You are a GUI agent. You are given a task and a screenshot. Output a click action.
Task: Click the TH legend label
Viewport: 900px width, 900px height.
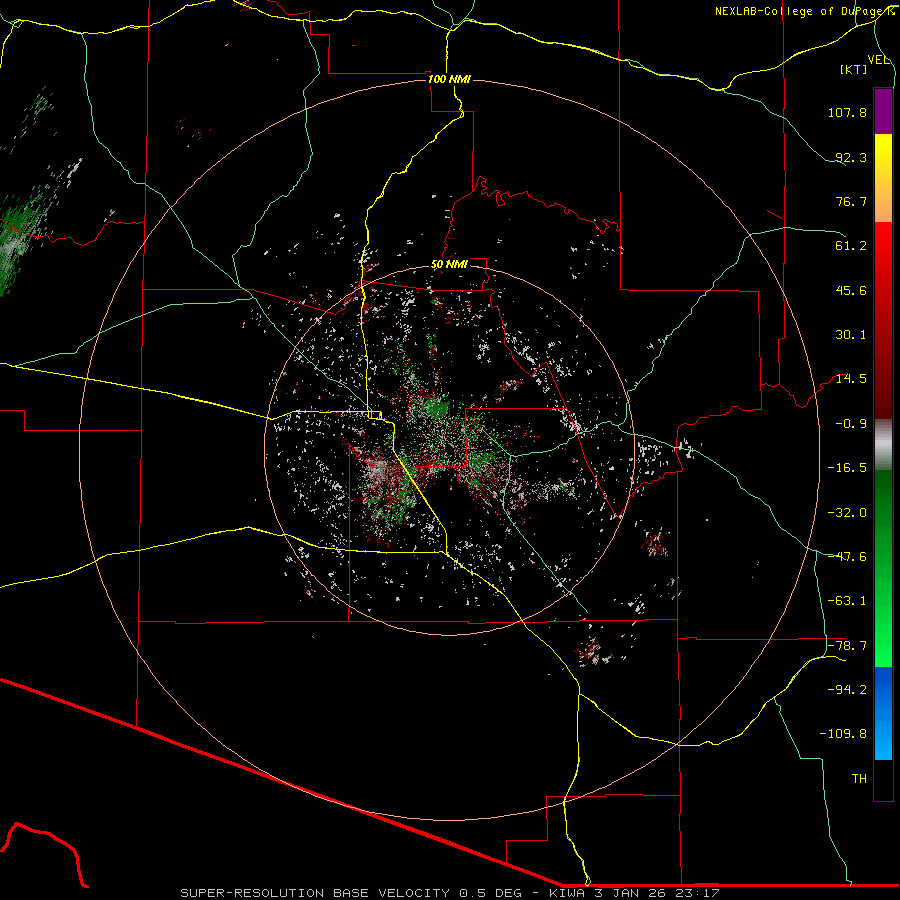[x=859, y=779]
